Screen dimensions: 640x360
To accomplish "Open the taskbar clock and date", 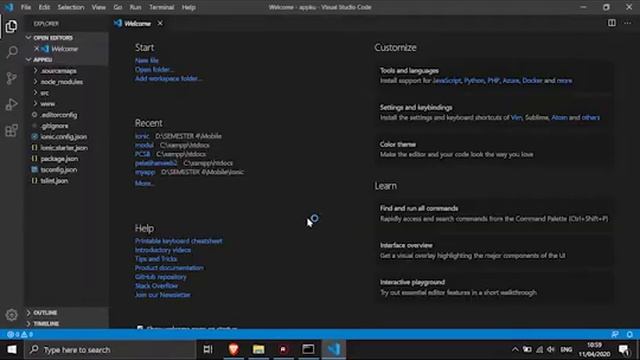I will pos(594,349).
